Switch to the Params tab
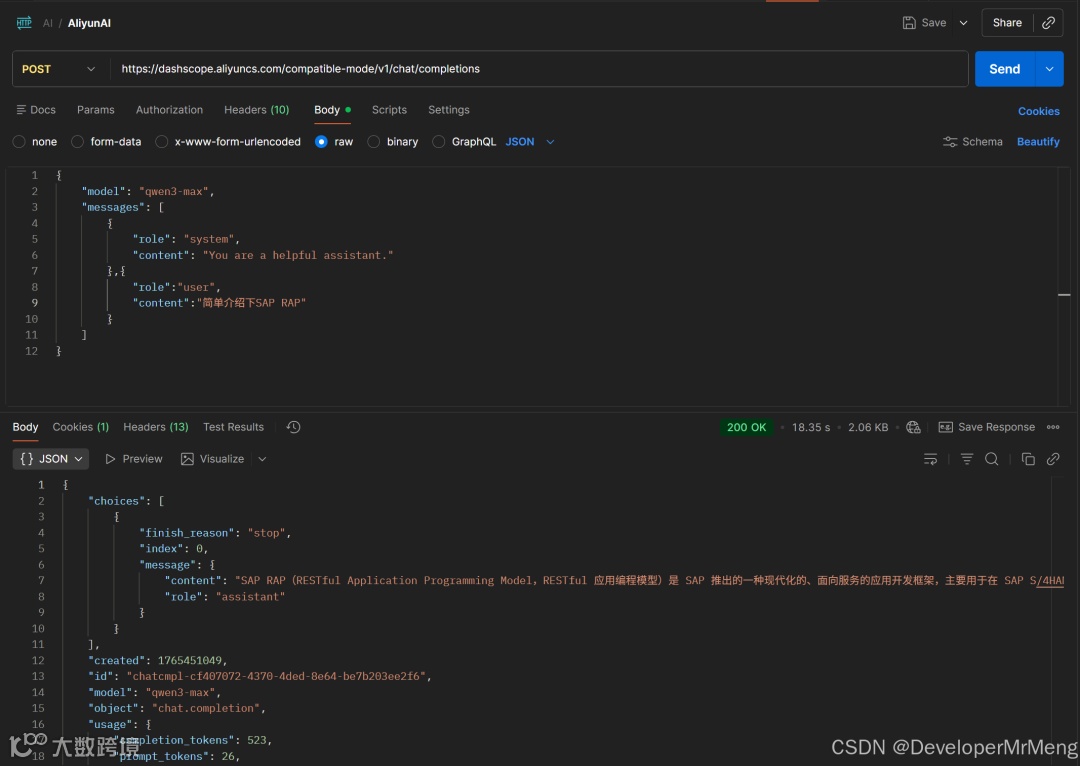 pyautogui.click(x=96, y=110)
